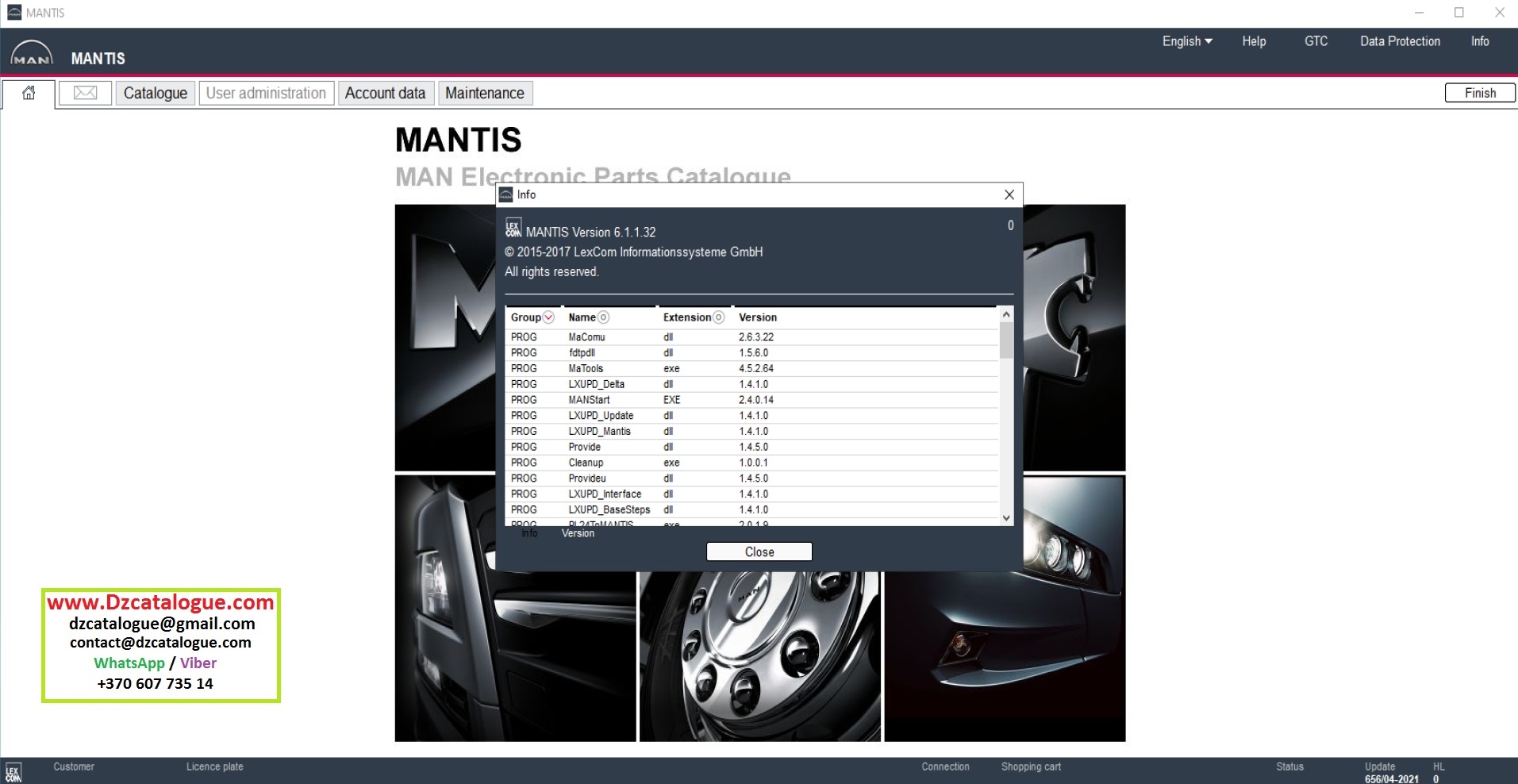The width and height of the screenshot is (1518, 784).
Task: Open the English language dropdown
Action: (x=1187, y=41)
